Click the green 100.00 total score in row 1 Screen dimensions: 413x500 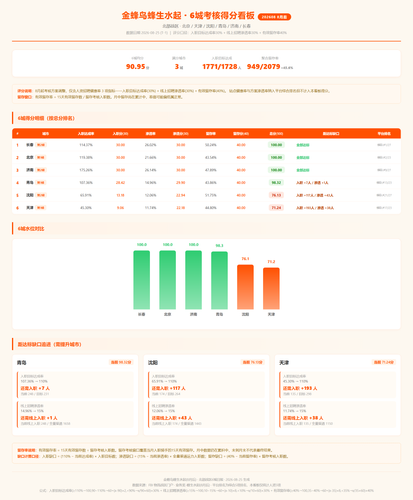tap(276, 145)
